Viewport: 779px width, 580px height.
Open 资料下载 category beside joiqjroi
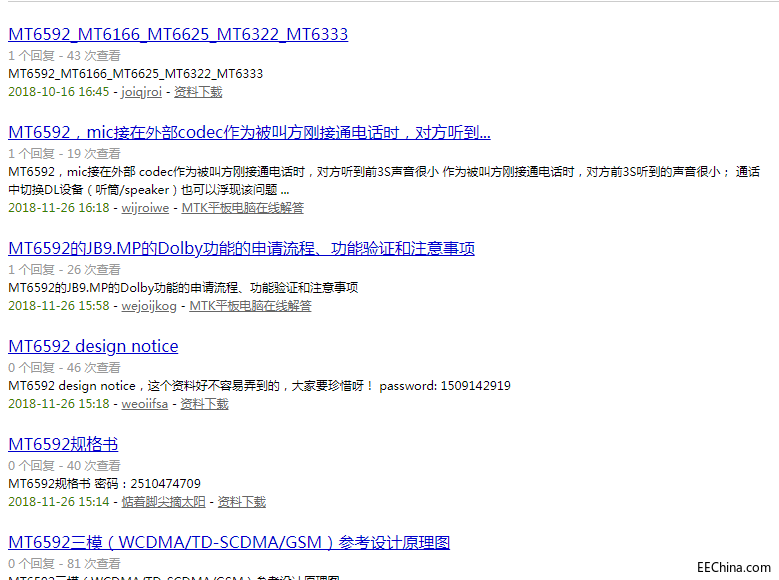coord(198,92)
